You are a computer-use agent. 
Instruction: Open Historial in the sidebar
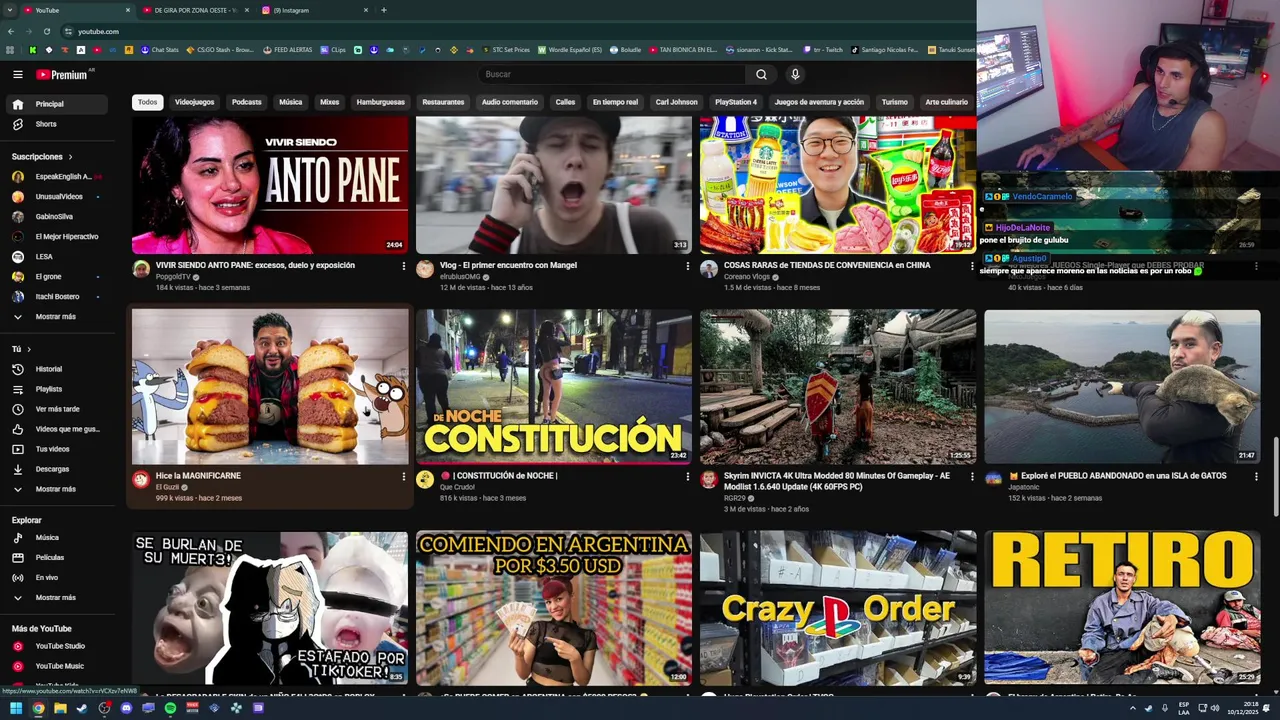click(58, 369)
